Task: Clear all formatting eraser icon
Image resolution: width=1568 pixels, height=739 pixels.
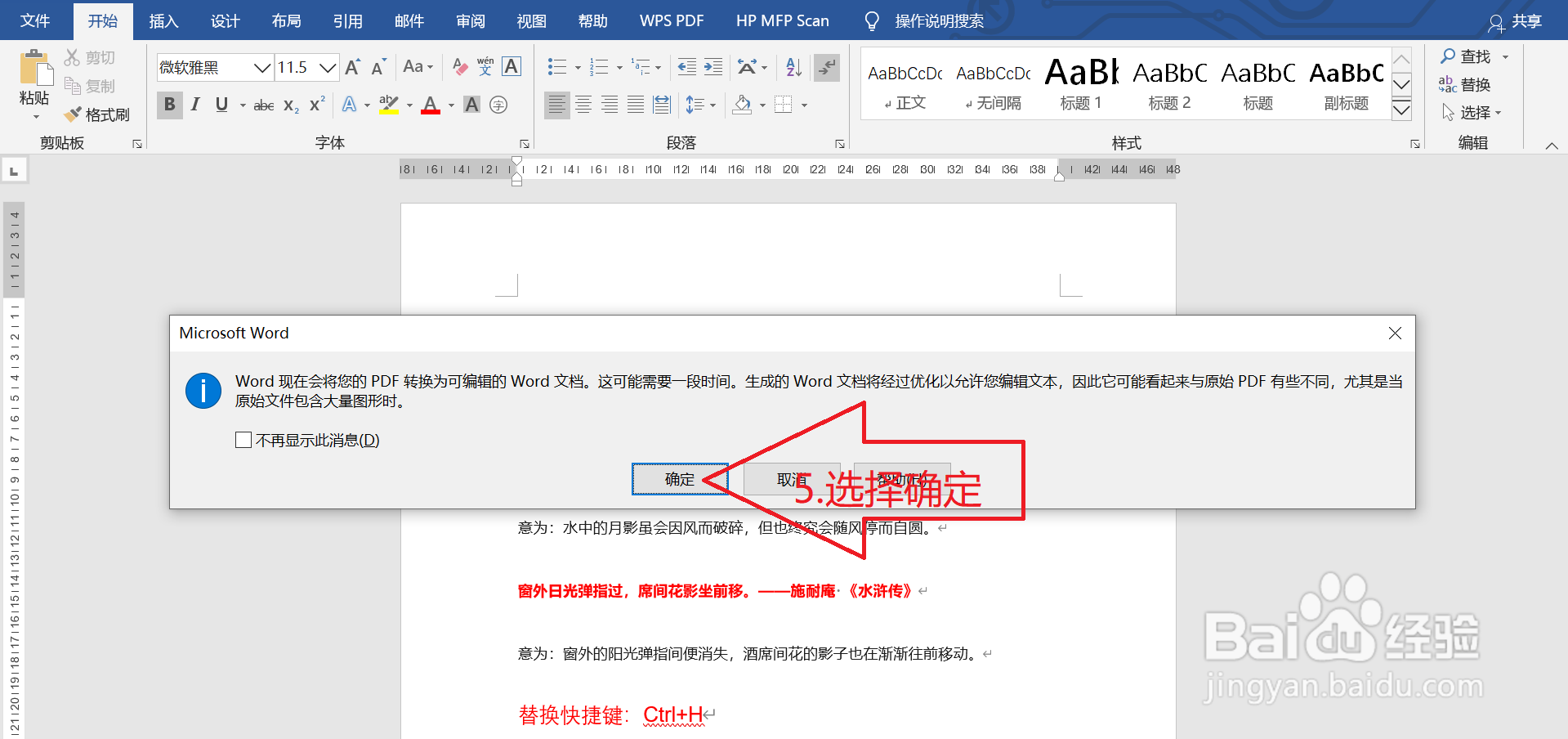Action: pos(461,67)
